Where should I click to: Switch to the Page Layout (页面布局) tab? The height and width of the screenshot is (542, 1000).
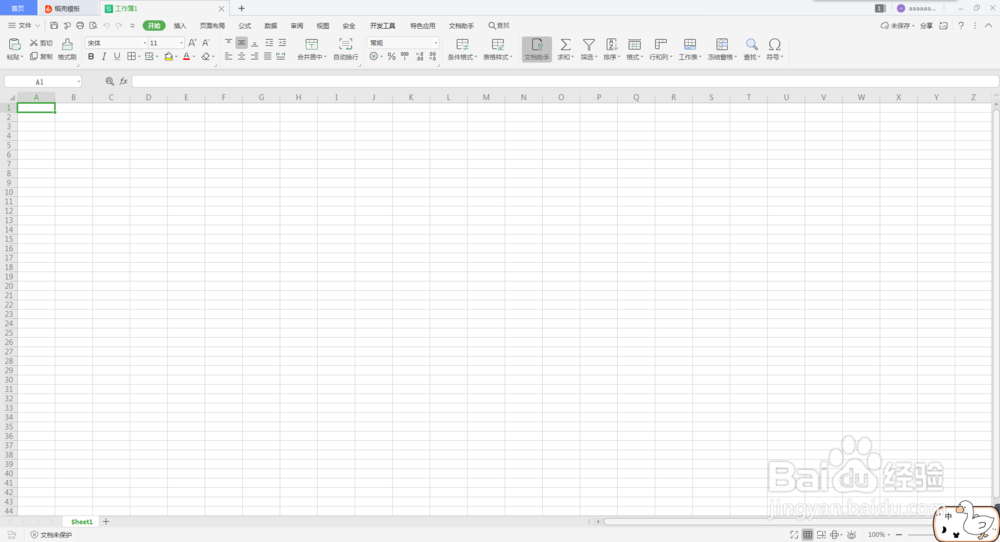pos(212,26)
